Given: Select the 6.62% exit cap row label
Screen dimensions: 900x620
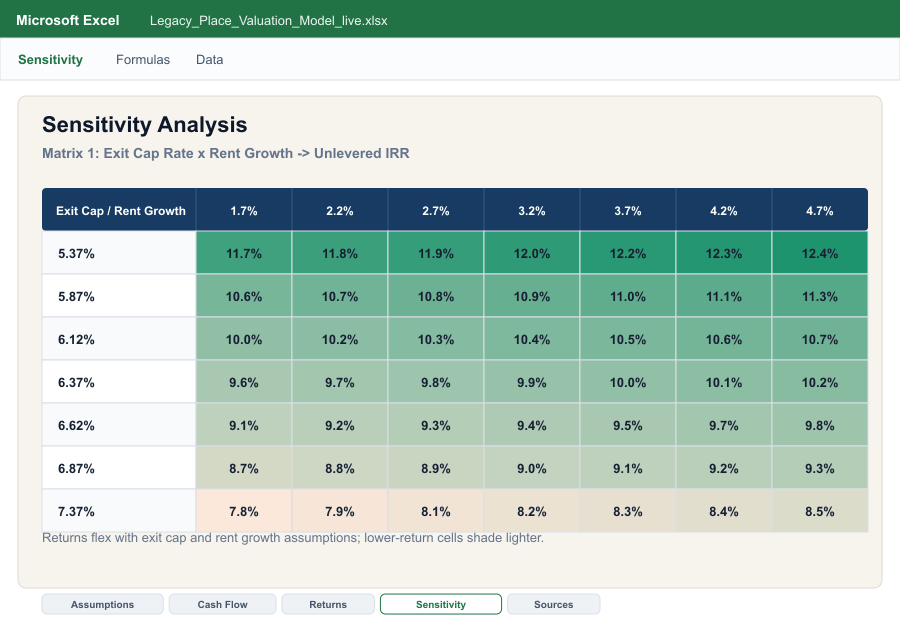Looking at the screenshot, I should tap(119, 425).
